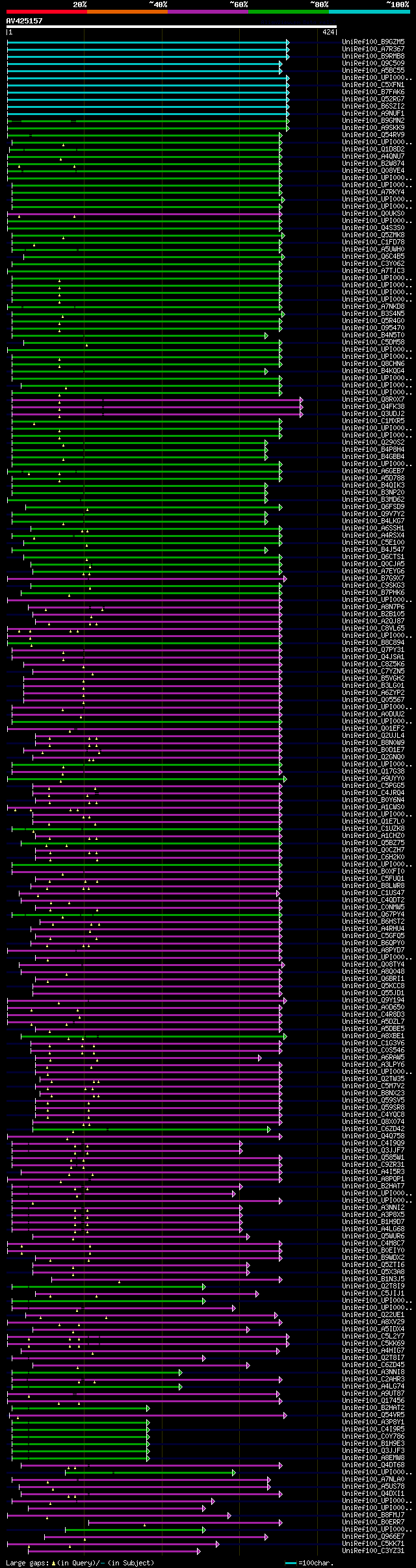The image size is (416, 1568).
Task: Open the UniRef100_B9GZM5 hit label
Action: 373,42
